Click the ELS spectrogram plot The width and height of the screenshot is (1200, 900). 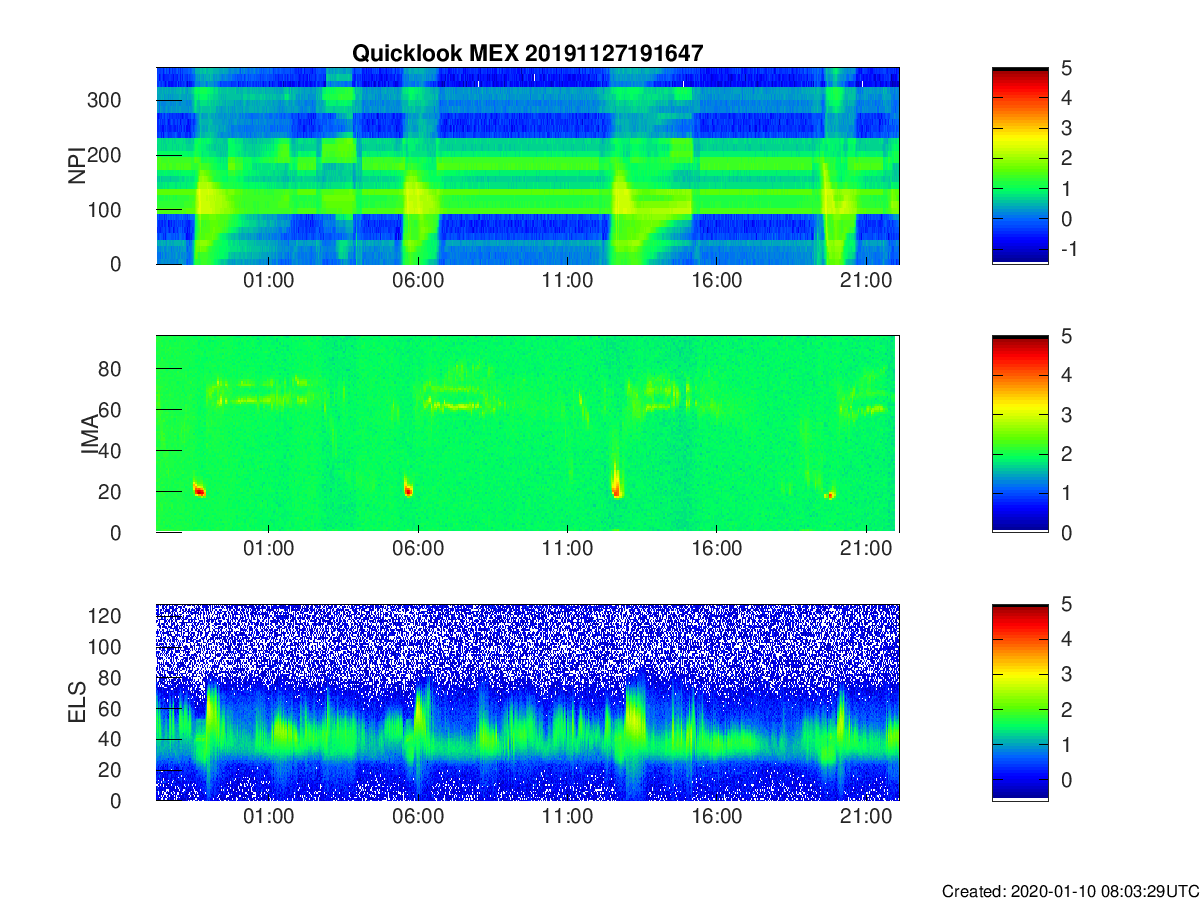pos(527,702)
